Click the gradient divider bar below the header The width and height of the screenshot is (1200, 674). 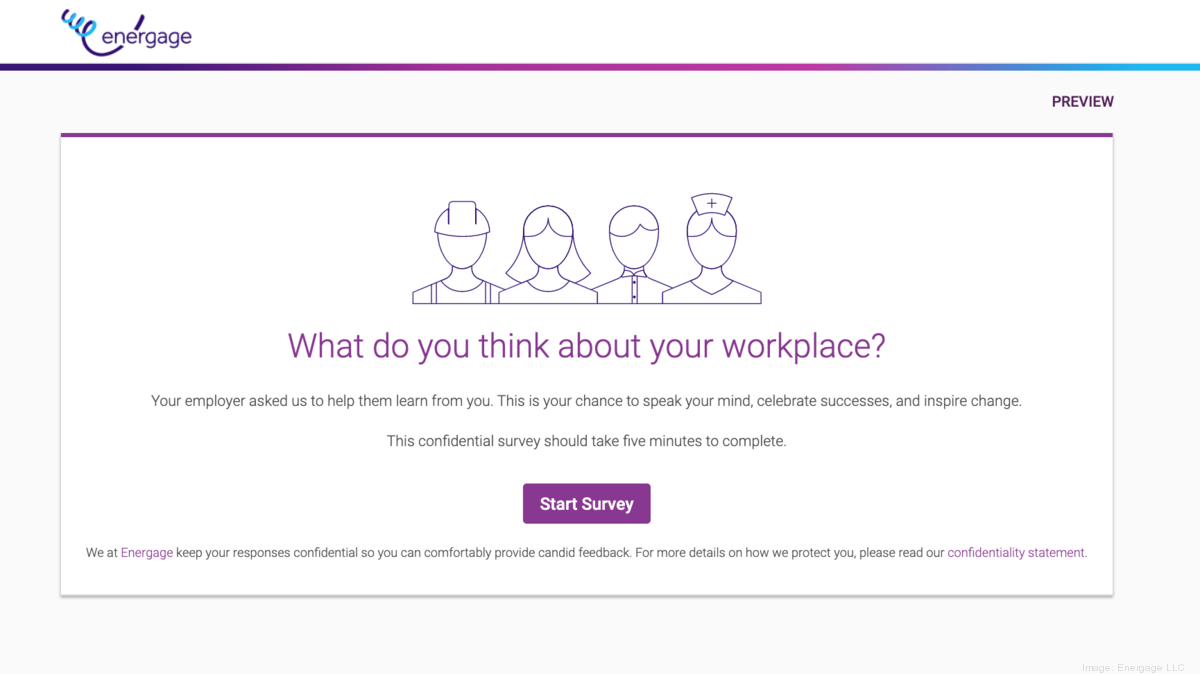600,69
